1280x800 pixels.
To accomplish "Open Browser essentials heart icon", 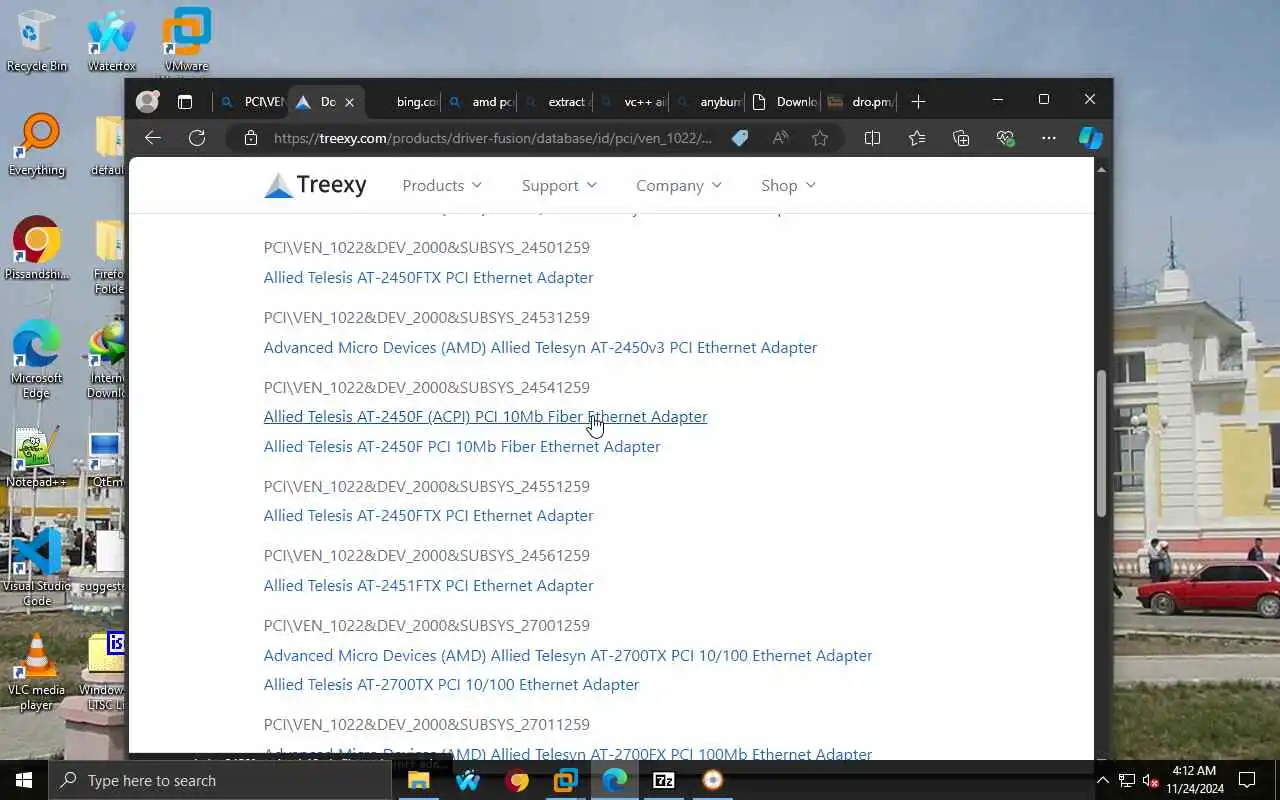I will [1005, 138].
